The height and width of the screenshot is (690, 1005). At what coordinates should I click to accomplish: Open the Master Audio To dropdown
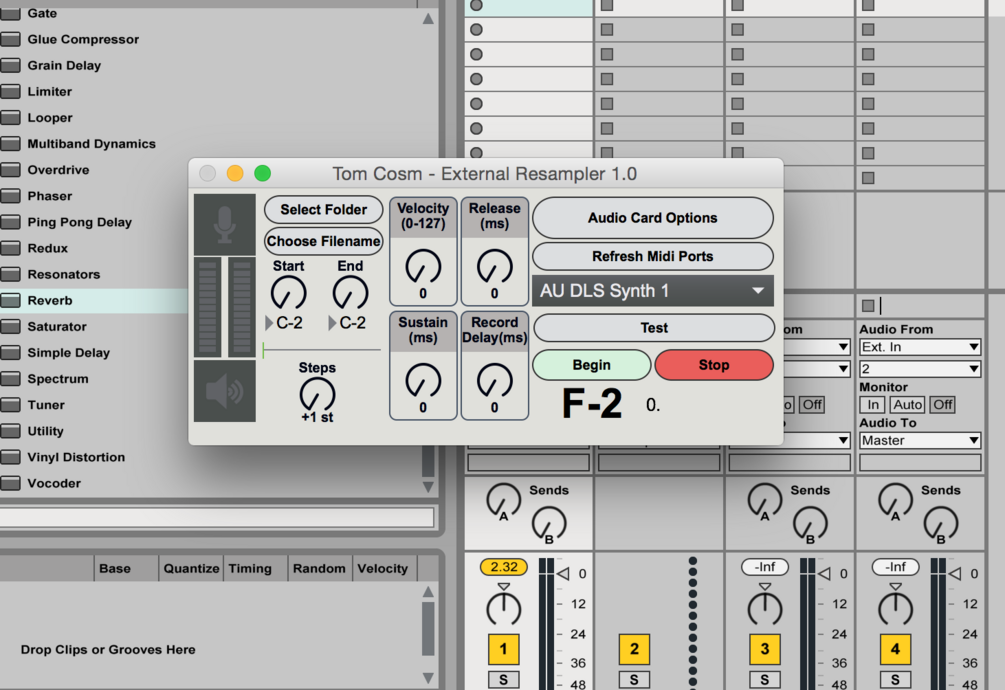920,441
